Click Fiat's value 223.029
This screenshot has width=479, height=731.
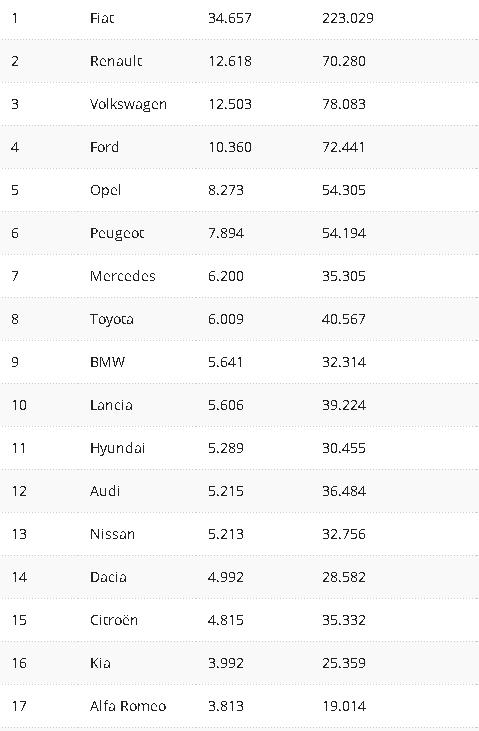348,18
